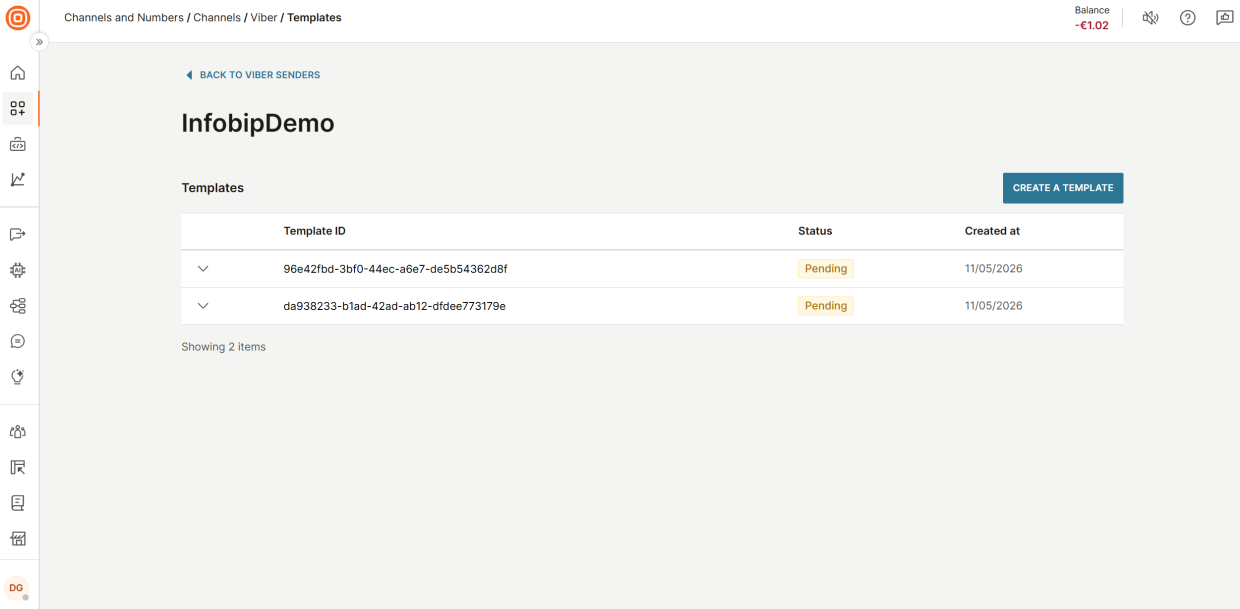1240x609 pixels.
Task: Click the Templates section heading
Action: pos(212,188)
